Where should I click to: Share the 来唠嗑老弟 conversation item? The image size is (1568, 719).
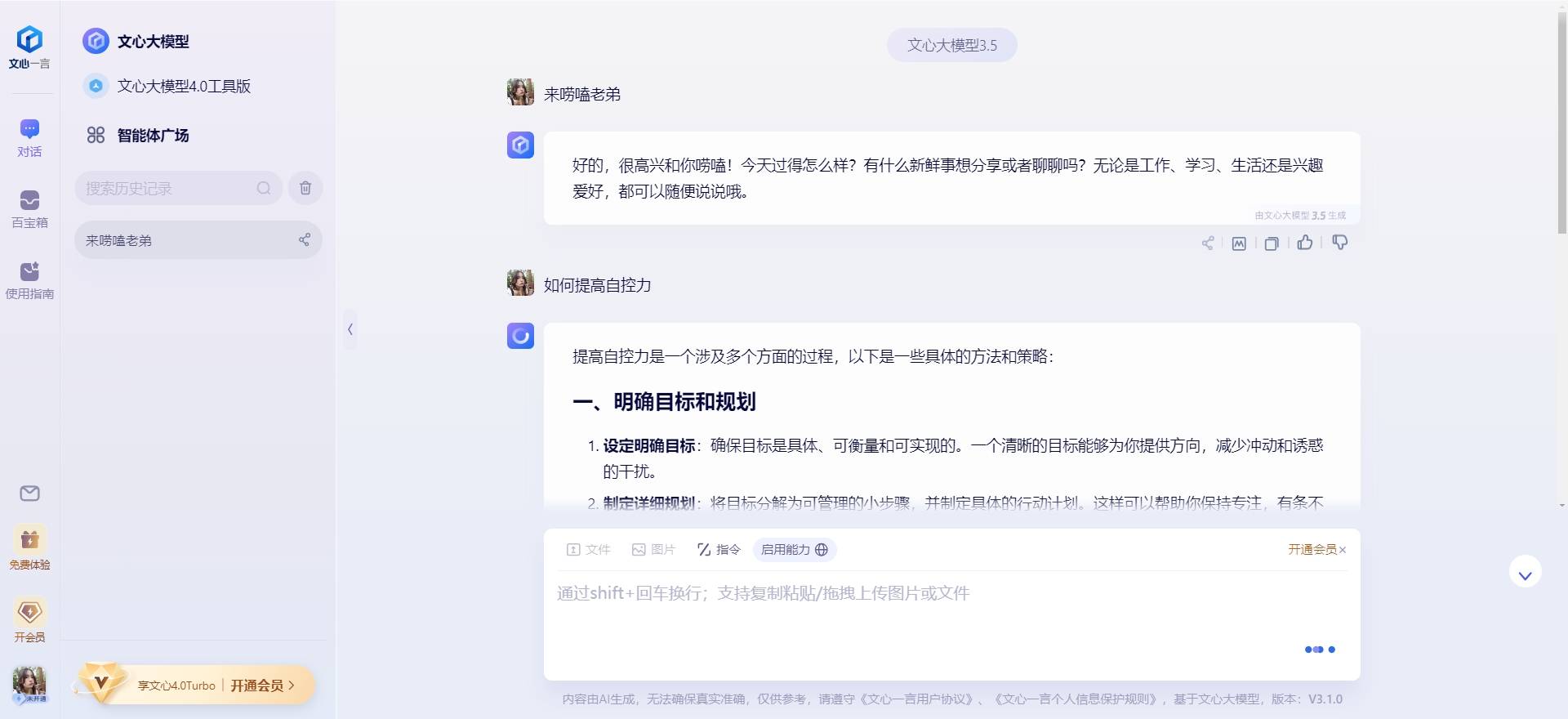(x=304, y=239)
